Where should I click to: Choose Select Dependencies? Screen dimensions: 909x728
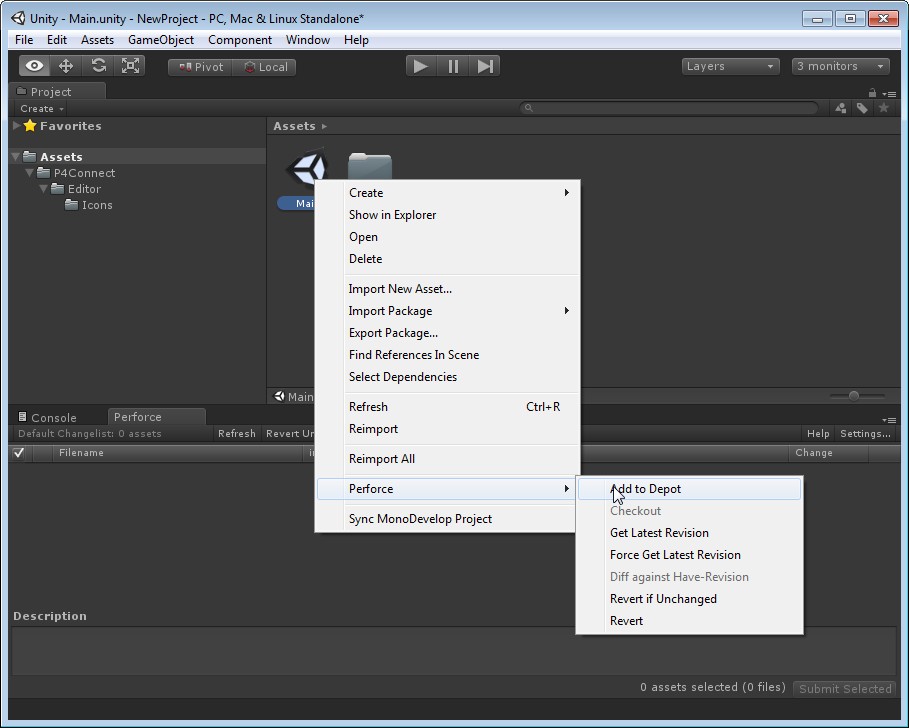tap(447, 377)
